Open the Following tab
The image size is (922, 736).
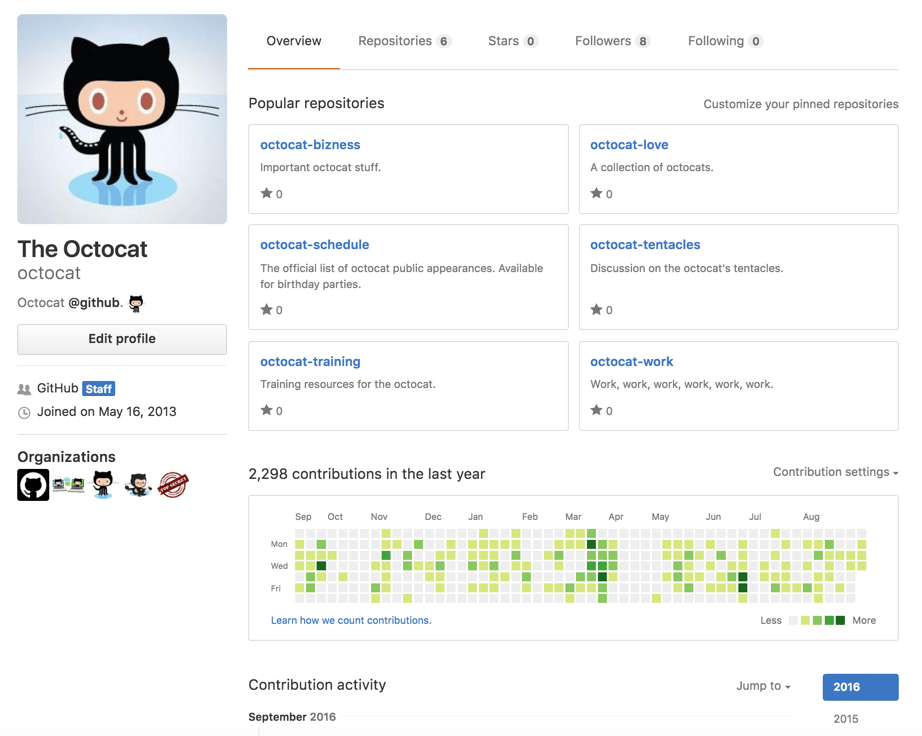click(x=725, y=41)
